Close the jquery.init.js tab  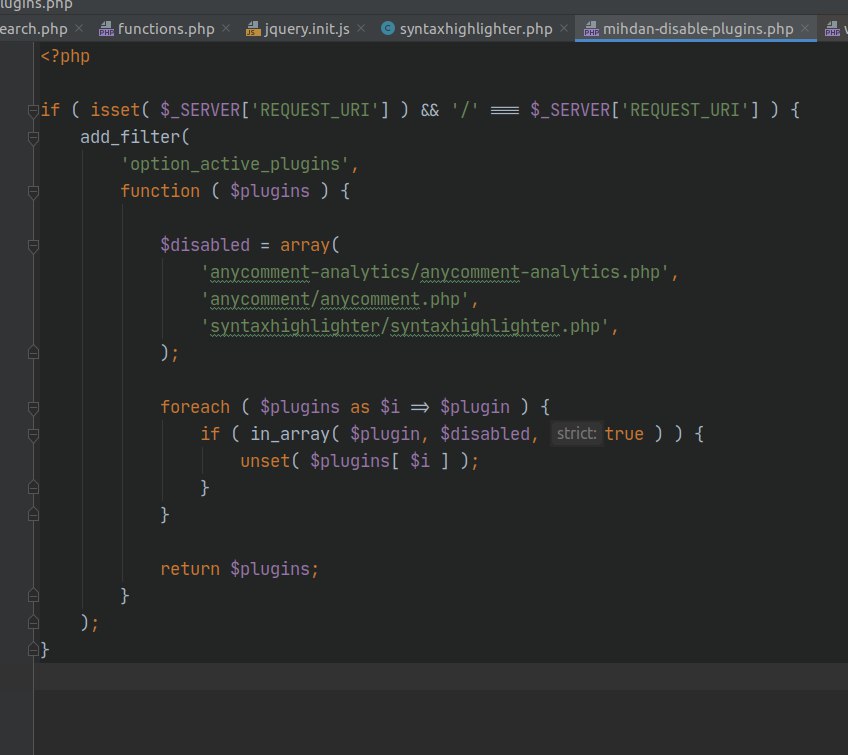pyautogui.click(x=362, y=29)
